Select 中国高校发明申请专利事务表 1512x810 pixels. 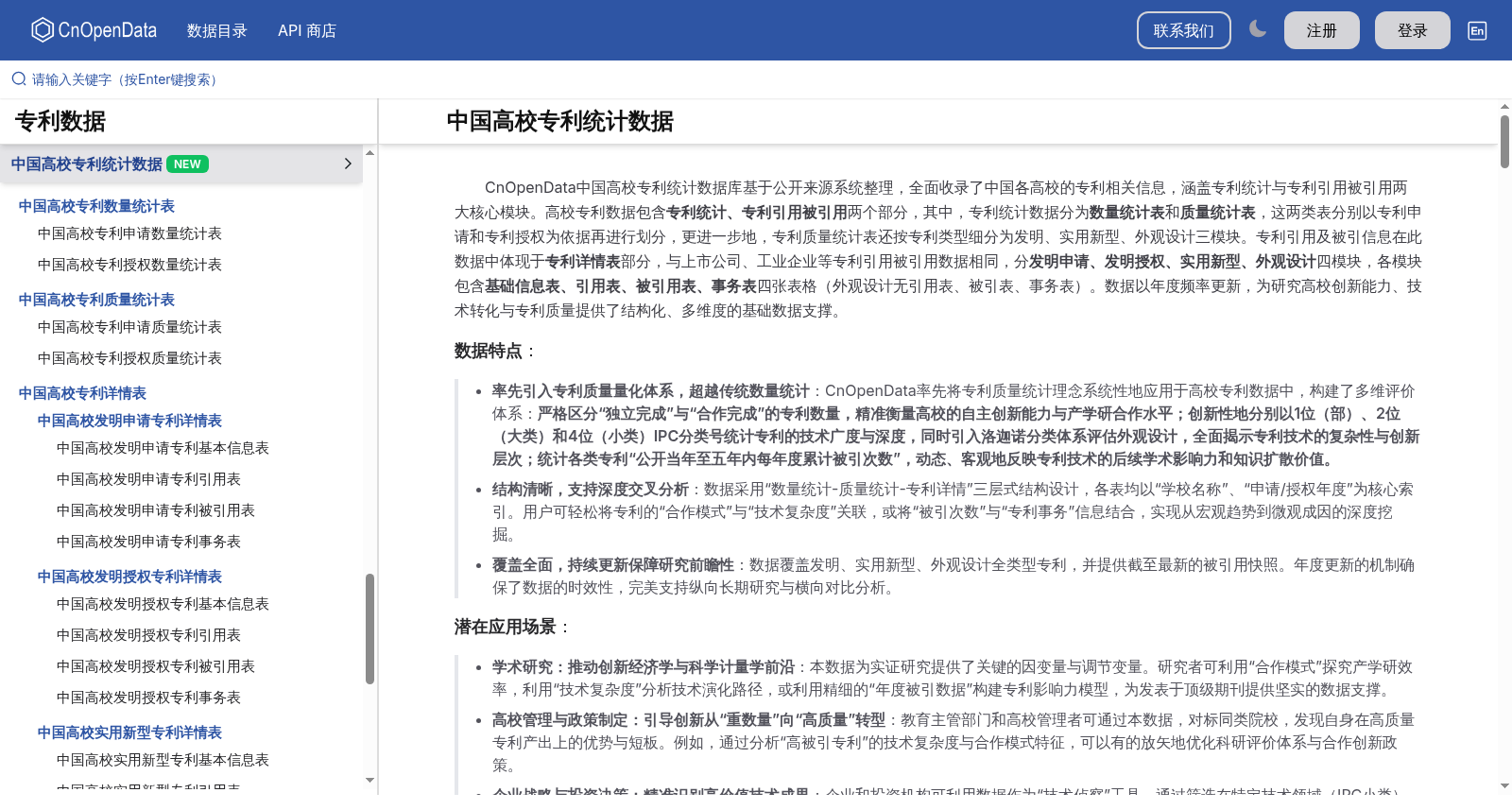[x=148, y=542]
